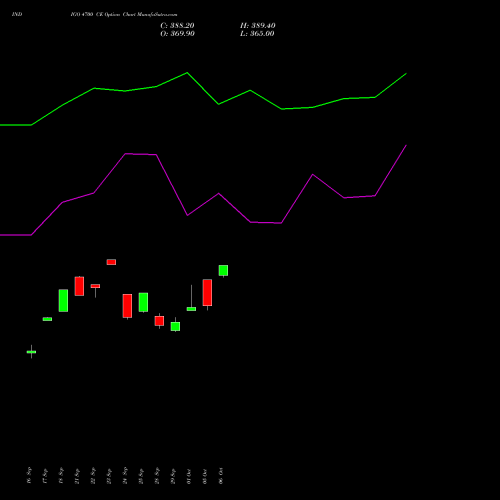500x500 pixels.
Task: Select the tall red candle above 24 Sep
Action: pos(127,306)
